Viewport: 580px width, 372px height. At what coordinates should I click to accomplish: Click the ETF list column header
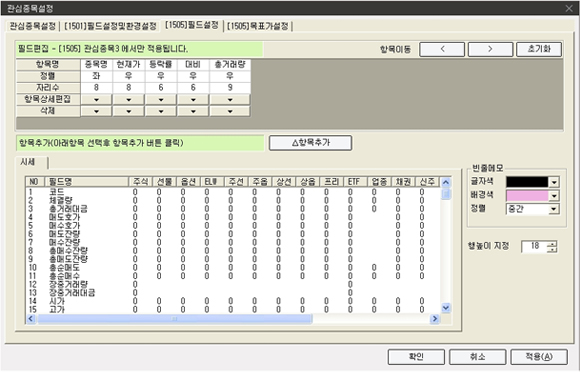tap(354, 182)
